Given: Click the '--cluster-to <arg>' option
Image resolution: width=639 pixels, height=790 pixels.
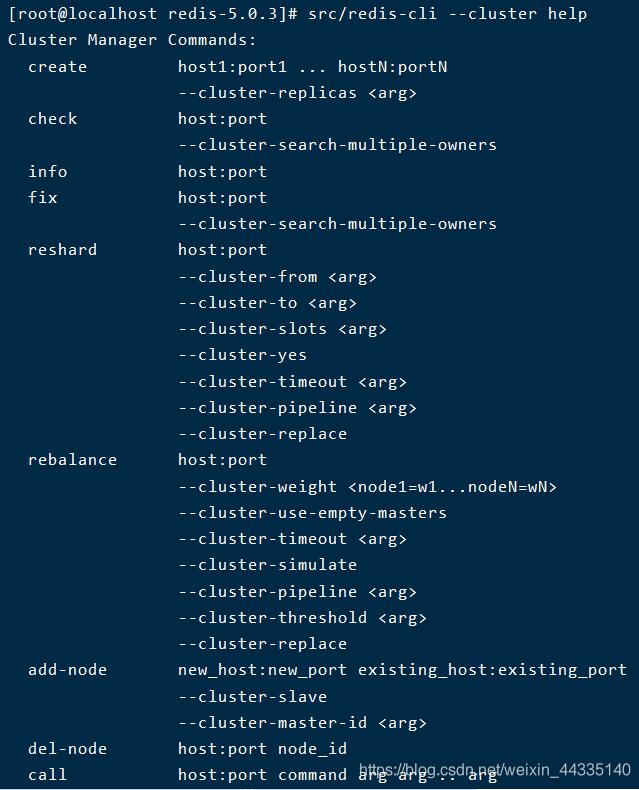Looking at the screenshot, I should (267, 303).
